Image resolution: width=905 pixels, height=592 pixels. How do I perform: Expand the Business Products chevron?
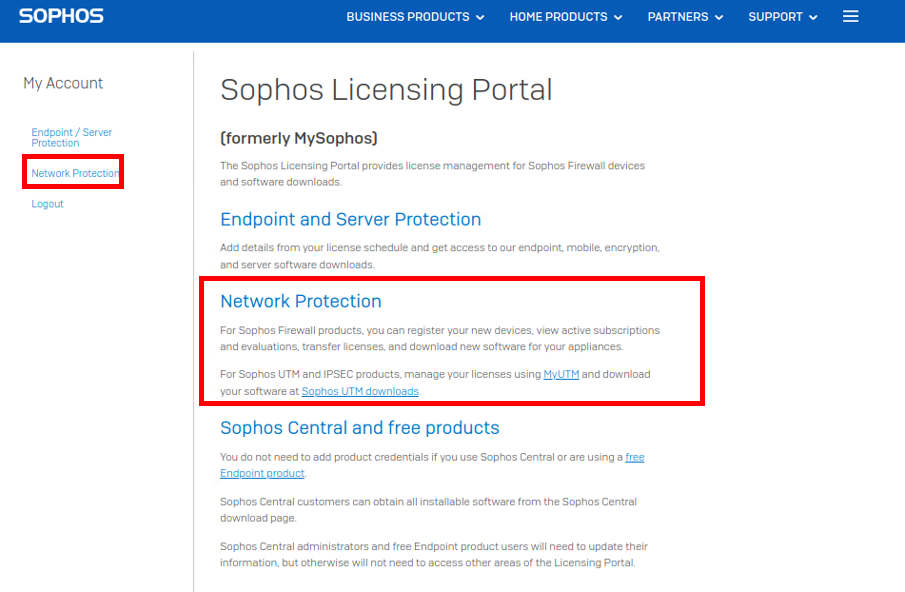(480, 17)
